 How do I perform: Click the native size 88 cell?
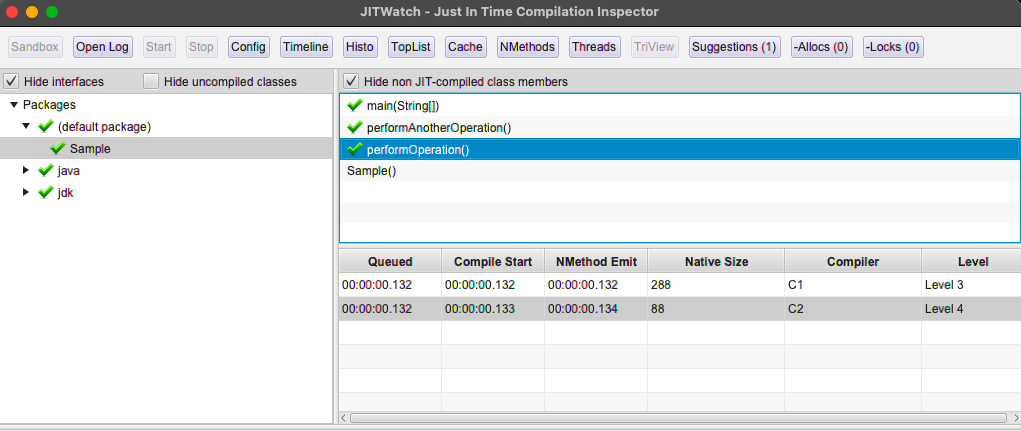(x=716, y=309)
